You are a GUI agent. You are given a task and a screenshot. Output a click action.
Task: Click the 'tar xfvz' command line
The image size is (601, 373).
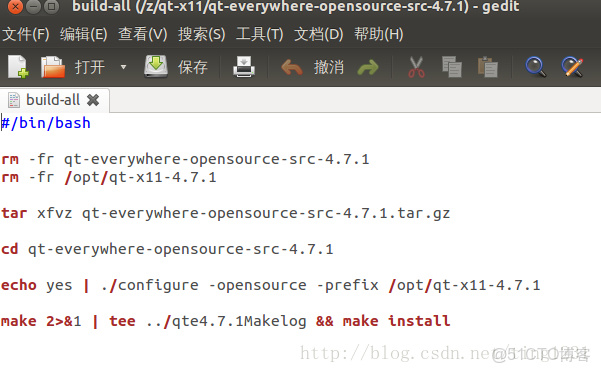pos(226,213)
